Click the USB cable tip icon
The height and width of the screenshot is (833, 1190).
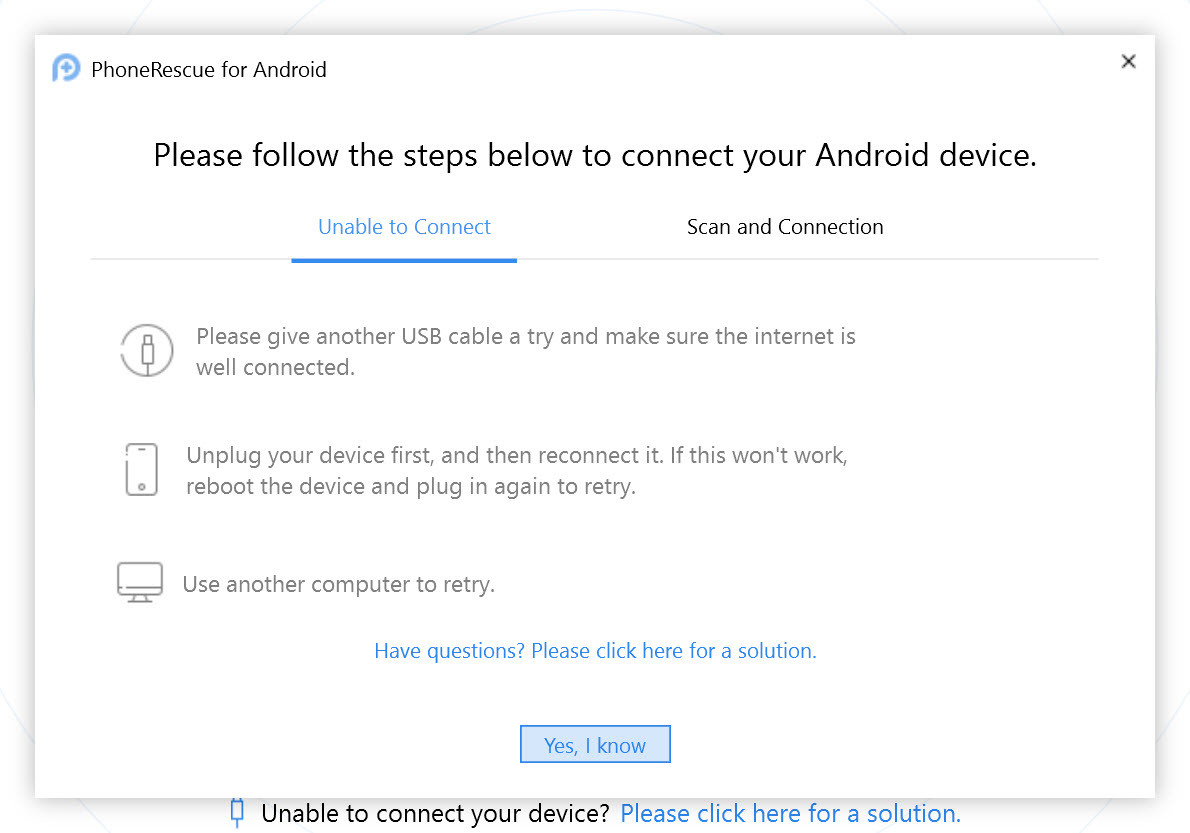(x=147, y=351)
